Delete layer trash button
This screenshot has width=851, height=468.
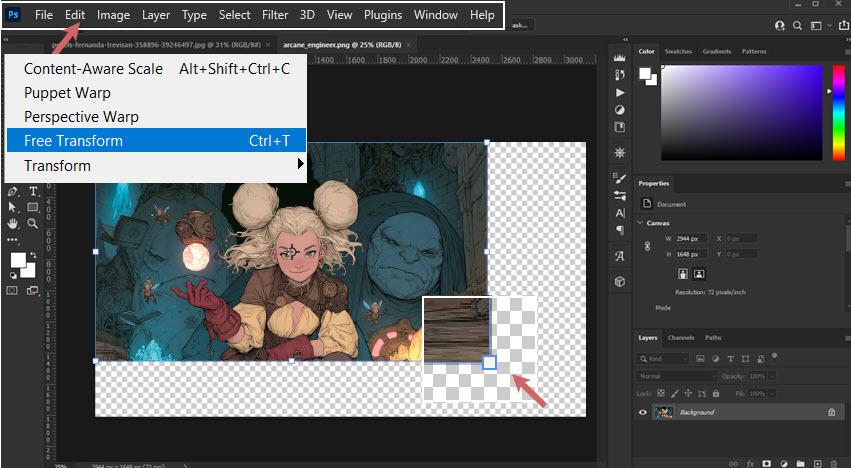coord(834,464)
